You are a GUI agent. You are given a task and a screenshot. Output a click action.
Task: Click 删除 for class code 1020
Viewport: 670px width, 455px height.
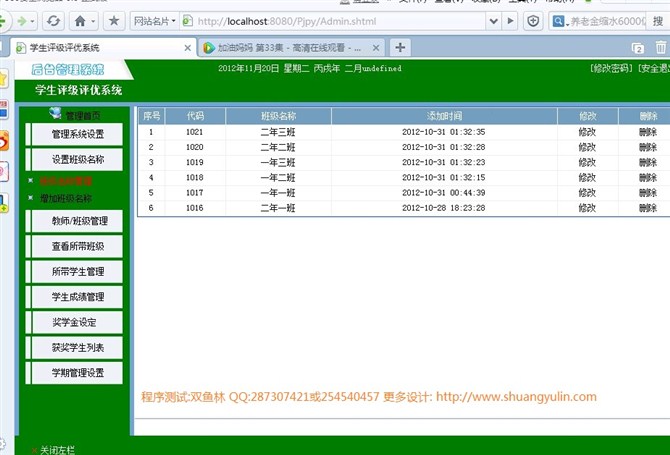tap(648, 147)
